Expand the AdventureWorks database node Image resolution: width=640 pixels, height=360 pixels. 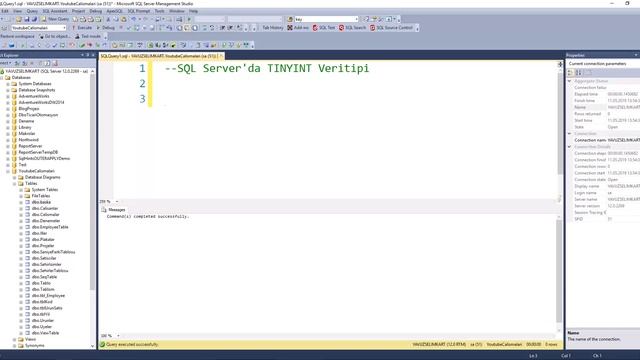tap(8, 96)
